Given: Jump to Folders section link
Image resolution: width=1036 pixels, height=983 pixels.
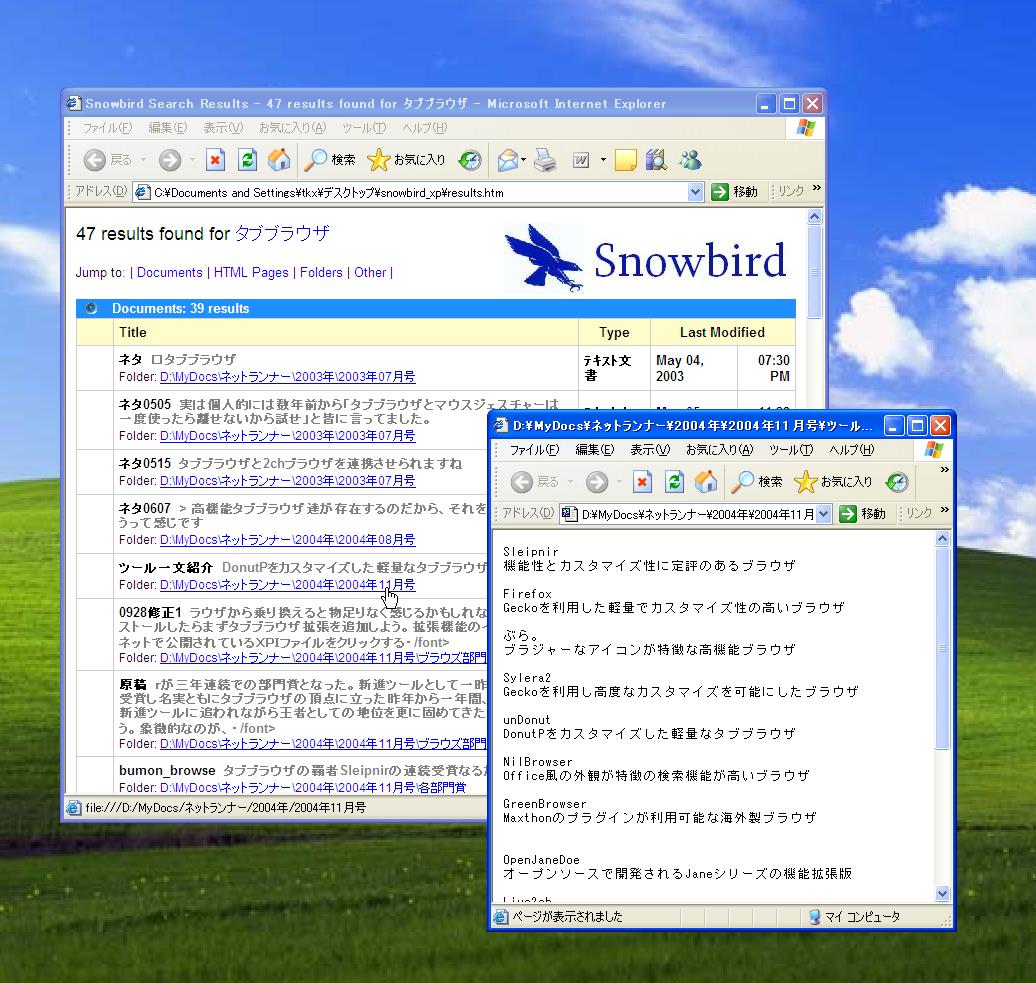Looking at the screenshot, I should [x=321, y=272].
